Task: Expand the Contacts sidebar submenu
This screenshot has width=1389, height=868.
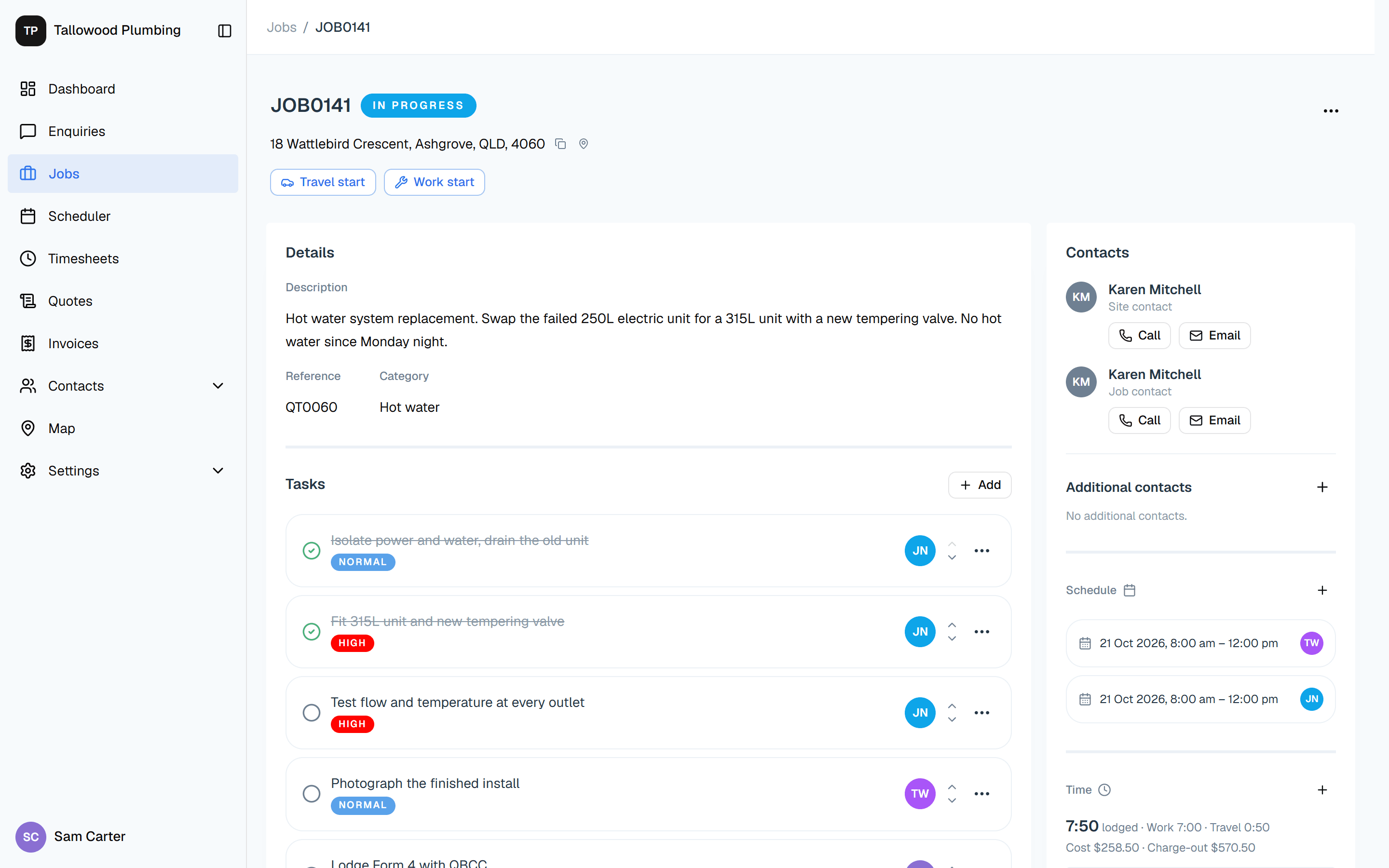Action: 218,386
